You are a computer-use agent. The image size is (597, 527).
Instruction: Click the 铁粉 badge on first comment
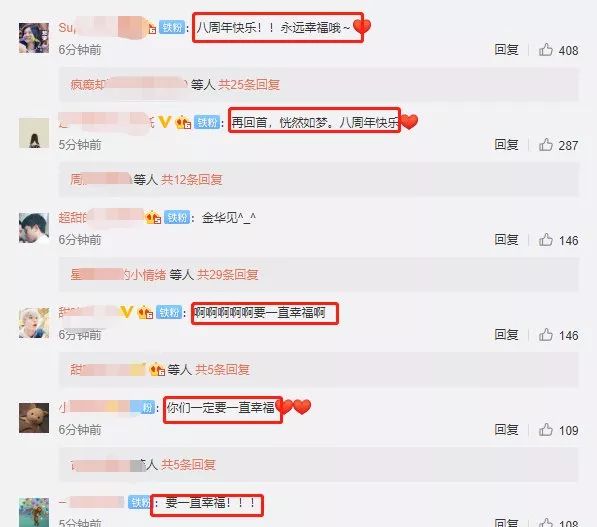tap(172, 27)
